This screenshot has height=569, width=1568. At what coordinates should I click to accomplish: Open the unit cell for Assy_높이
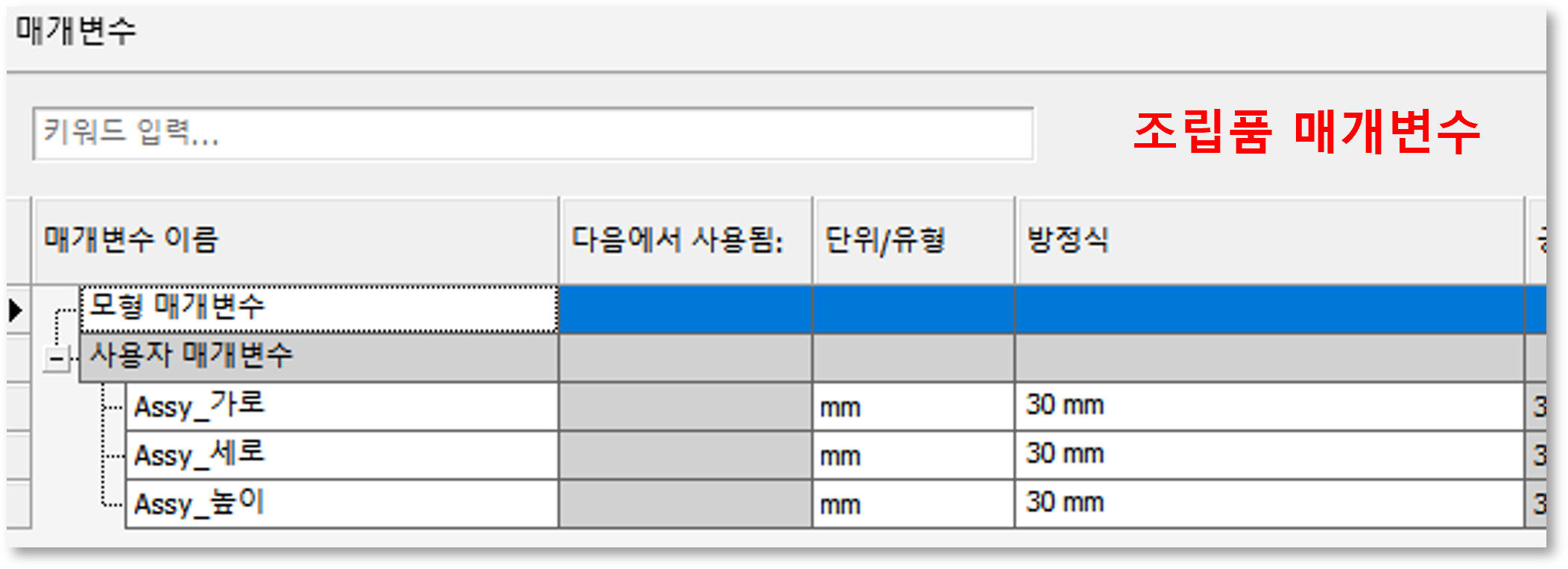tap(913, 505)
